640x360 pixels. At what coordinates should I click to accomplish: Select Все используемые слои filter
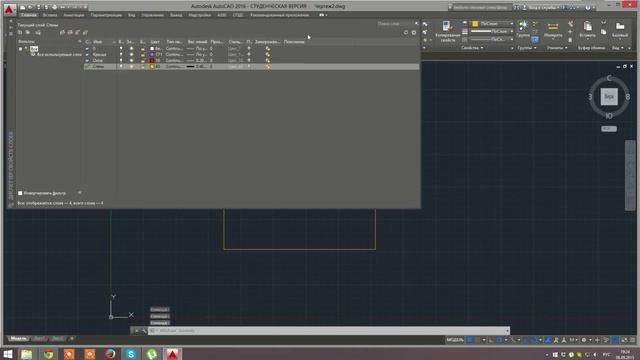pyautogui.click(x=59, y=54)
